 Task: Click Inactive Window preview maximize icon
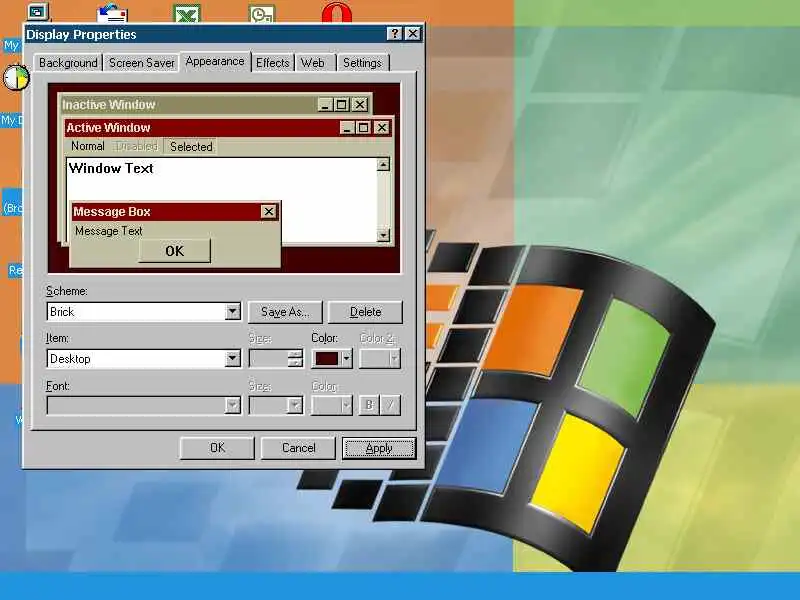341,105
